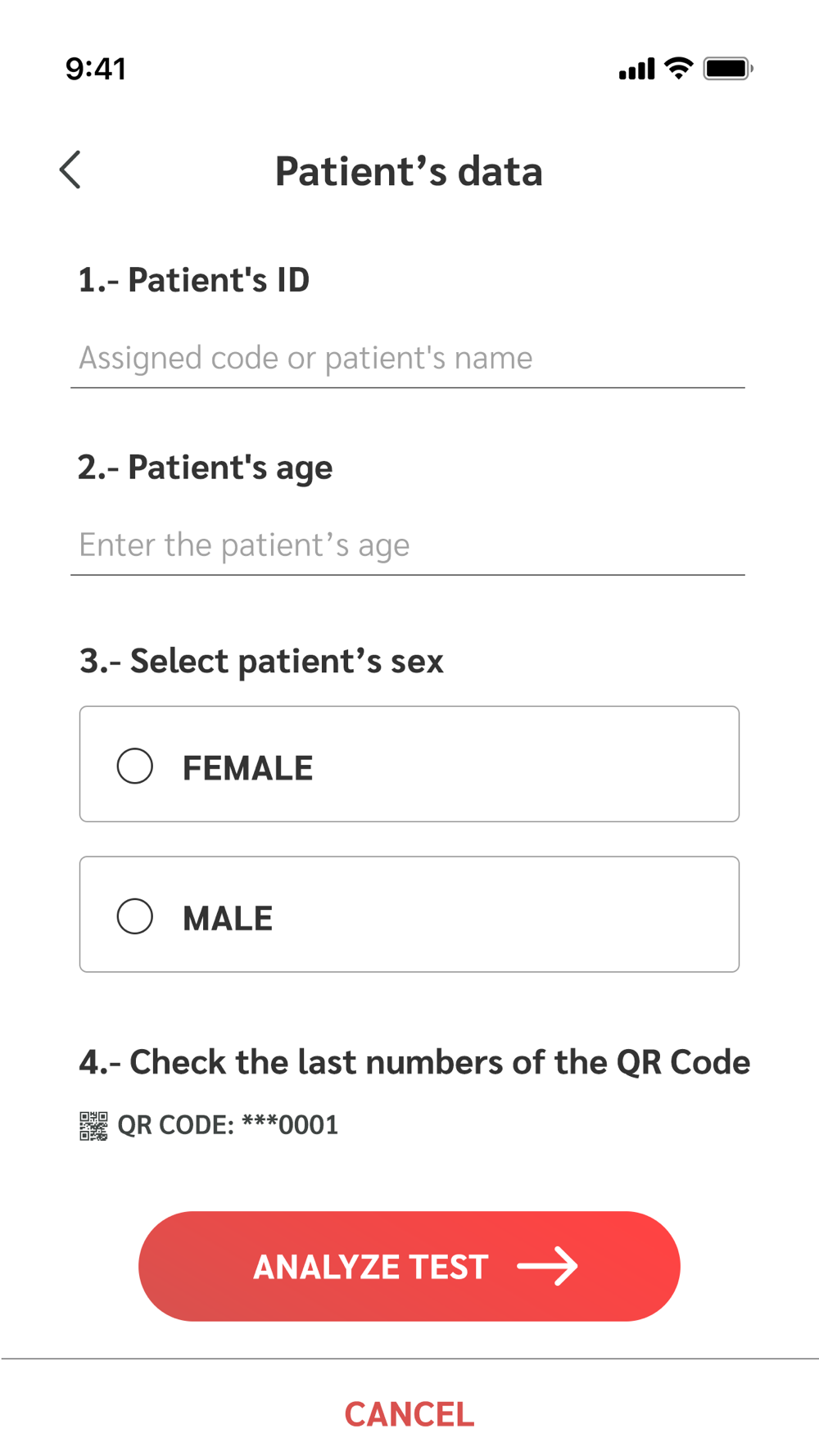819x1456 pixels.
Task: Select the MALE radio button
Action: tap(135, 916)
